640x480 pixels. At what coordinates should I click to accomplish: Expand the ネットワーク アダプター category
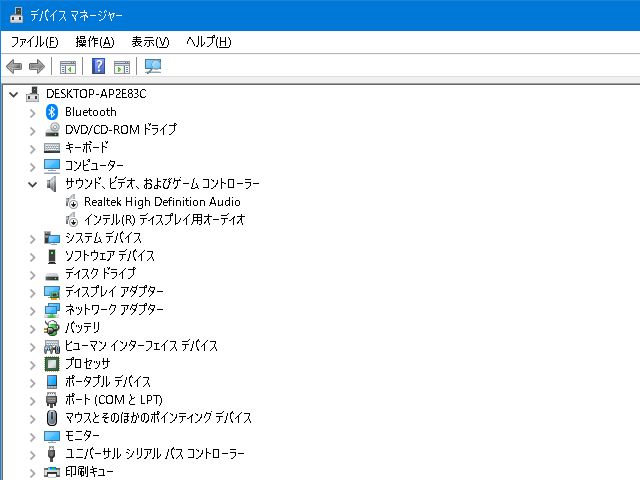(x=32, y=310)
